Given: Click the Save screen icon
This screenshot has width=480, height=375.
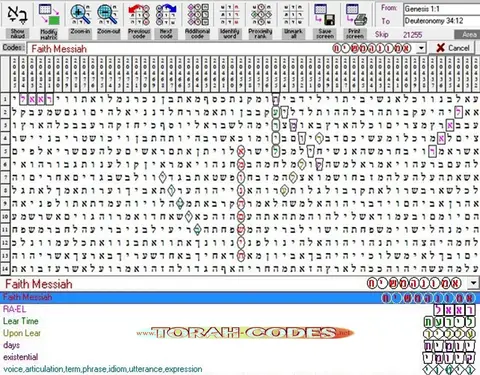Looking at the screenshot, I should point(324,15).
